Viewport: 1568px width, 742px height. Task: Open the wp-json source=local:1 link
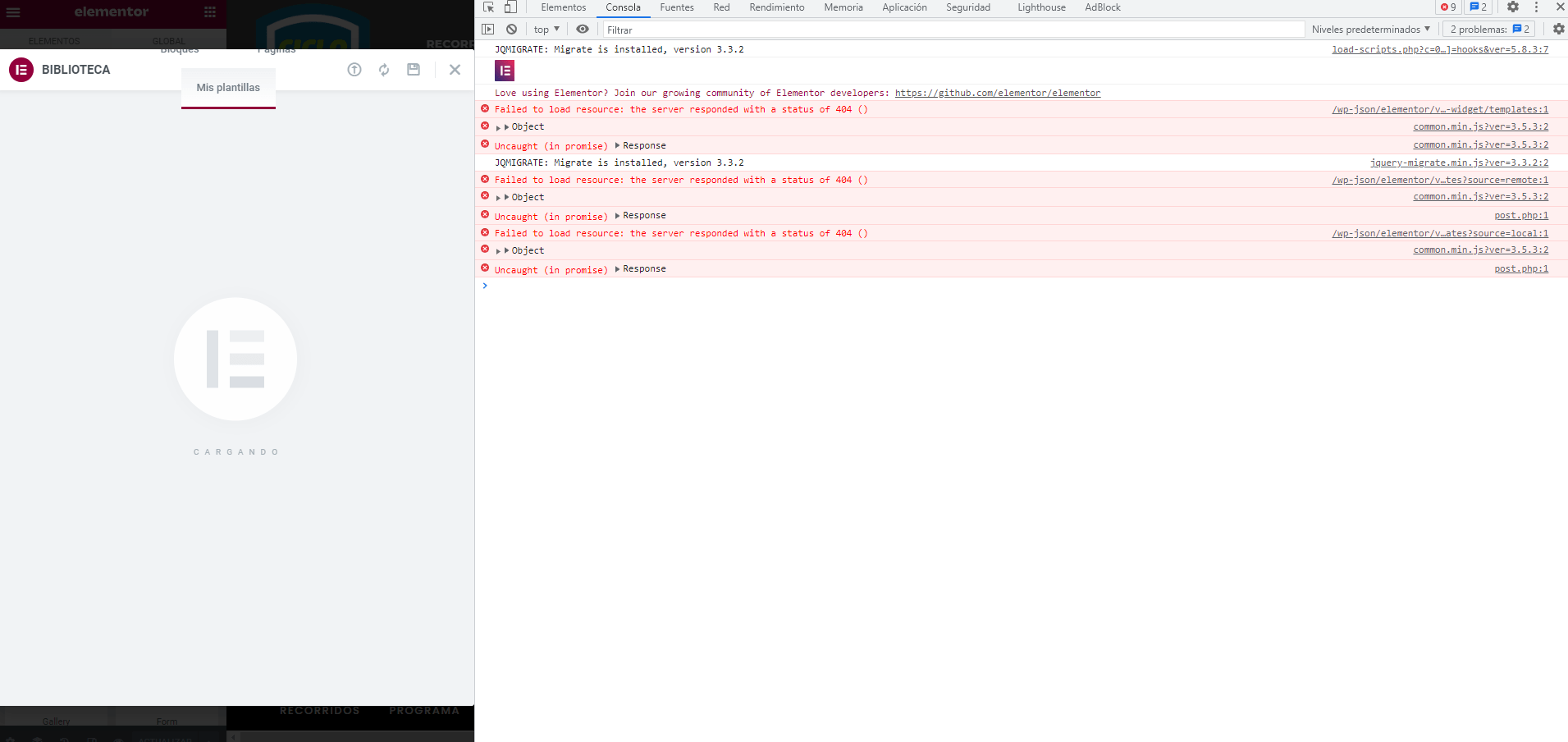[1440, 234]
